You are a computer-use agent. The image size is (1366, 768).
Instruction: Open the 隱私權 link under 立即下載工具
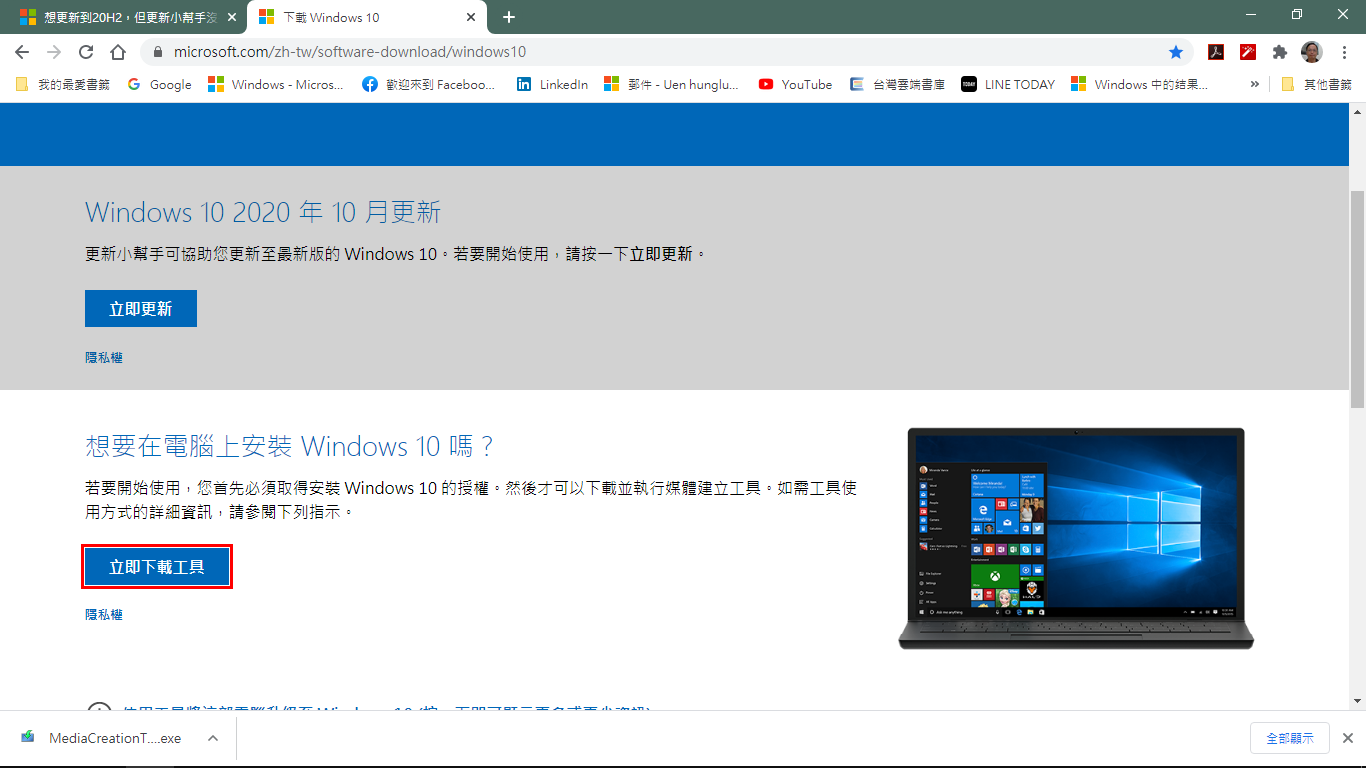coord(104,615)
